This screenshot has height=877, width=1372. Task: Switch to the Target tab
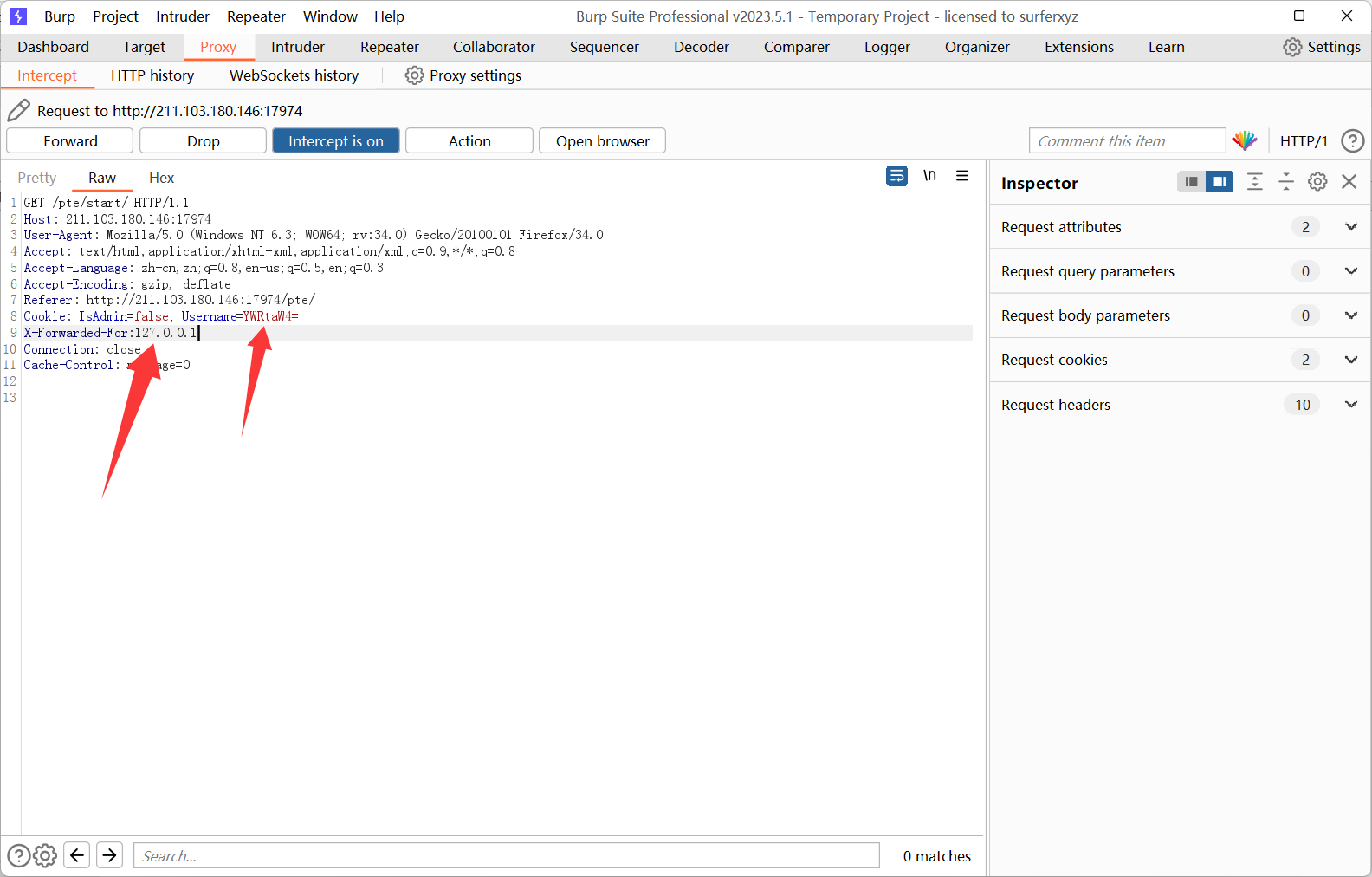point(144,47)
